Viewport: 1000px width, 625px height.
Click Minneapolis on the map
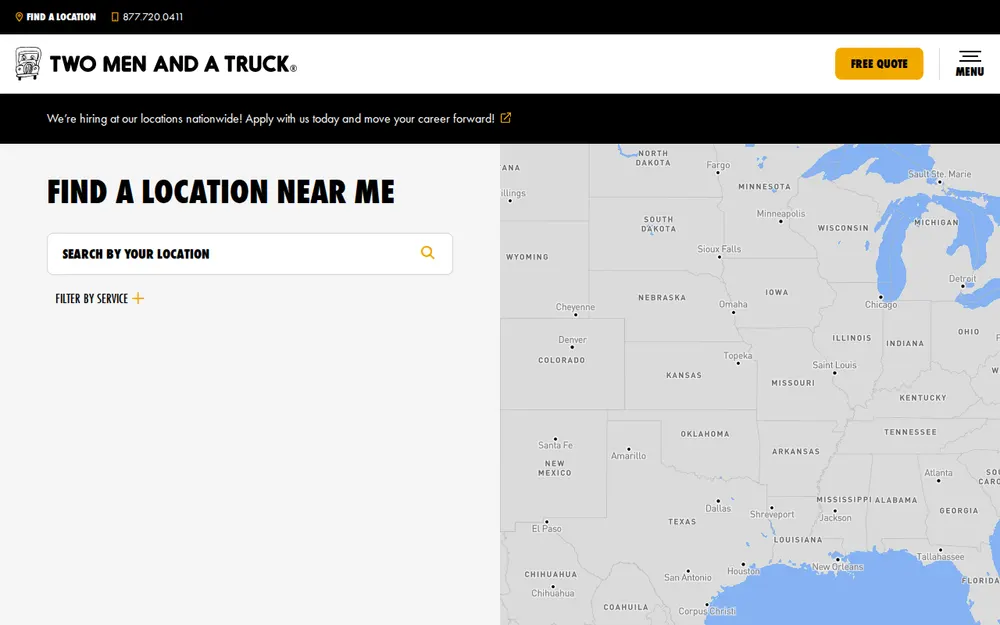pos(781,214)
